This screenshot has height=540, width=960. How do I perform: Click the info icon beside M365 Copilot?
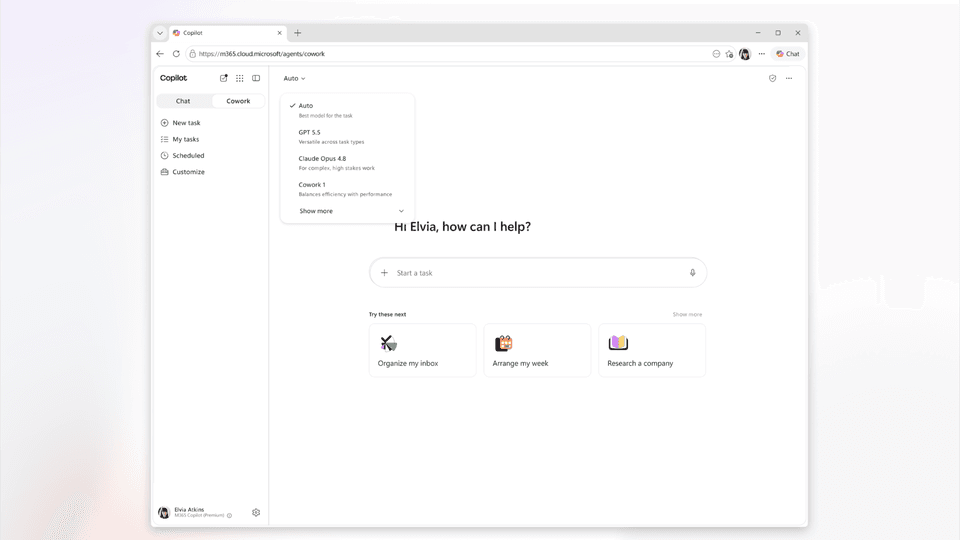point(230,516)
